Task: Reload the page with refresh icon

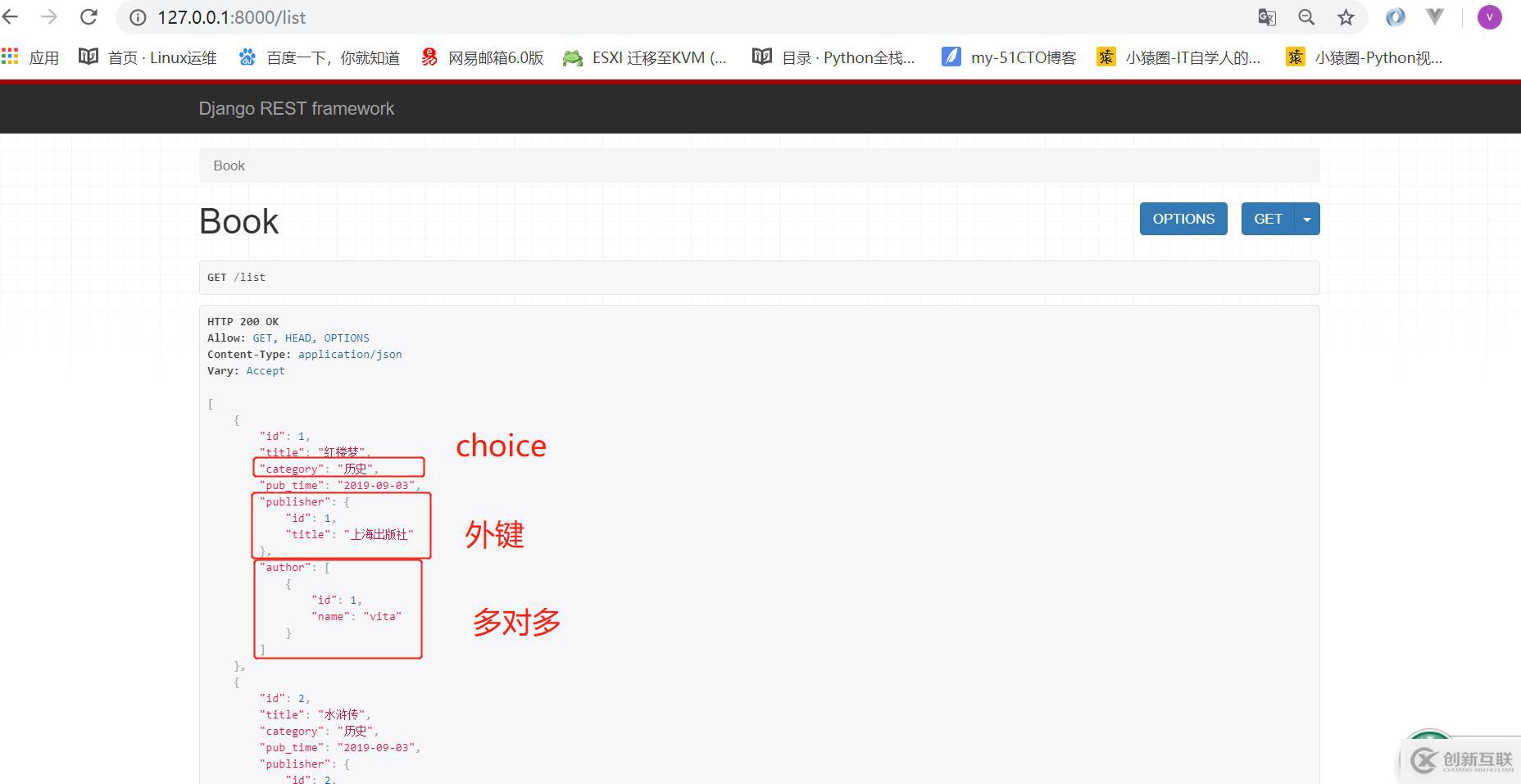Action: point(89,16)
